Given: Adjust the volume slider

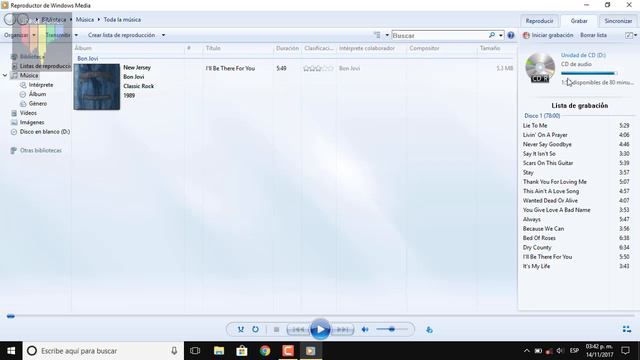Looking at the screenshot, I should (392, 329).
